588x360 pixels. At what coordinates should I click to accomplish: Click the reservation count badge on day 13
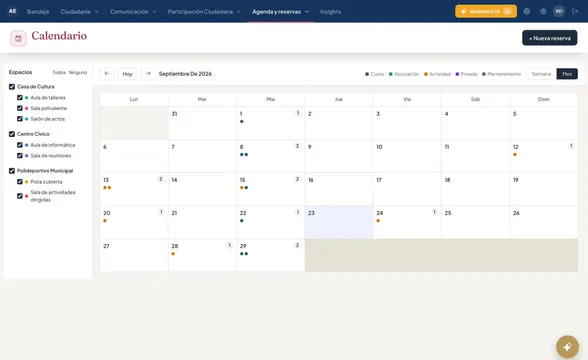point(161,179)
